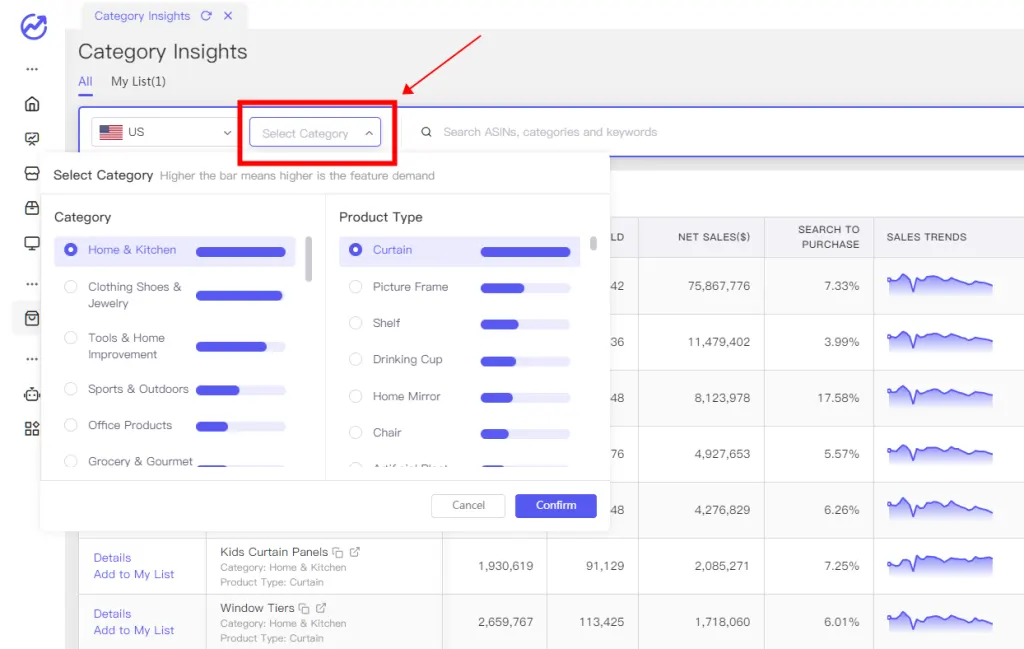The image size is (1024, 649).
Task: Click Curtain demand bar
Action: (525, 252)
